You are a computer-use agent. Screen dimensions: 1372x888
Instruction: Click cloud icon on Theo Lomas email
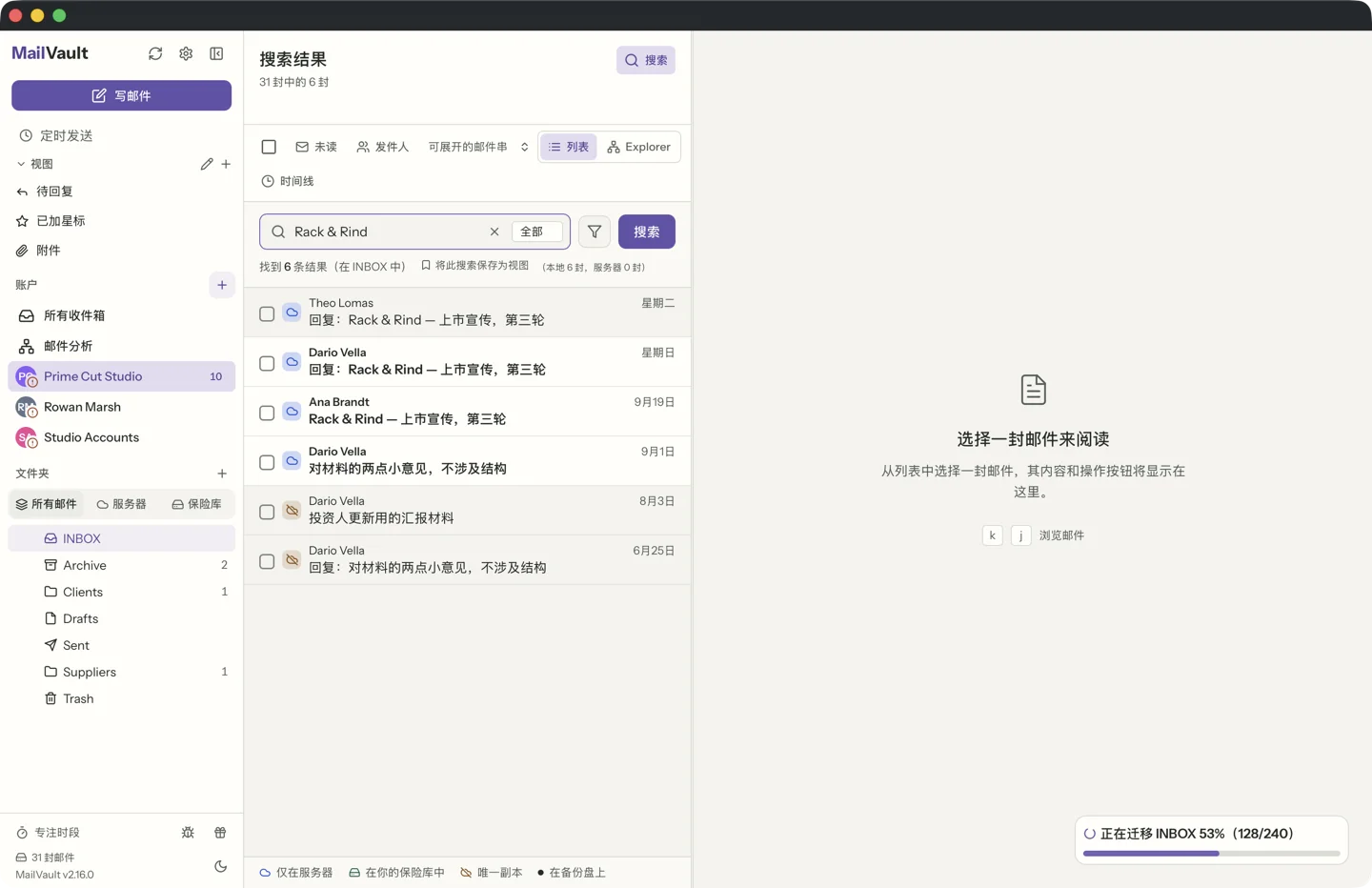point(293,313)
